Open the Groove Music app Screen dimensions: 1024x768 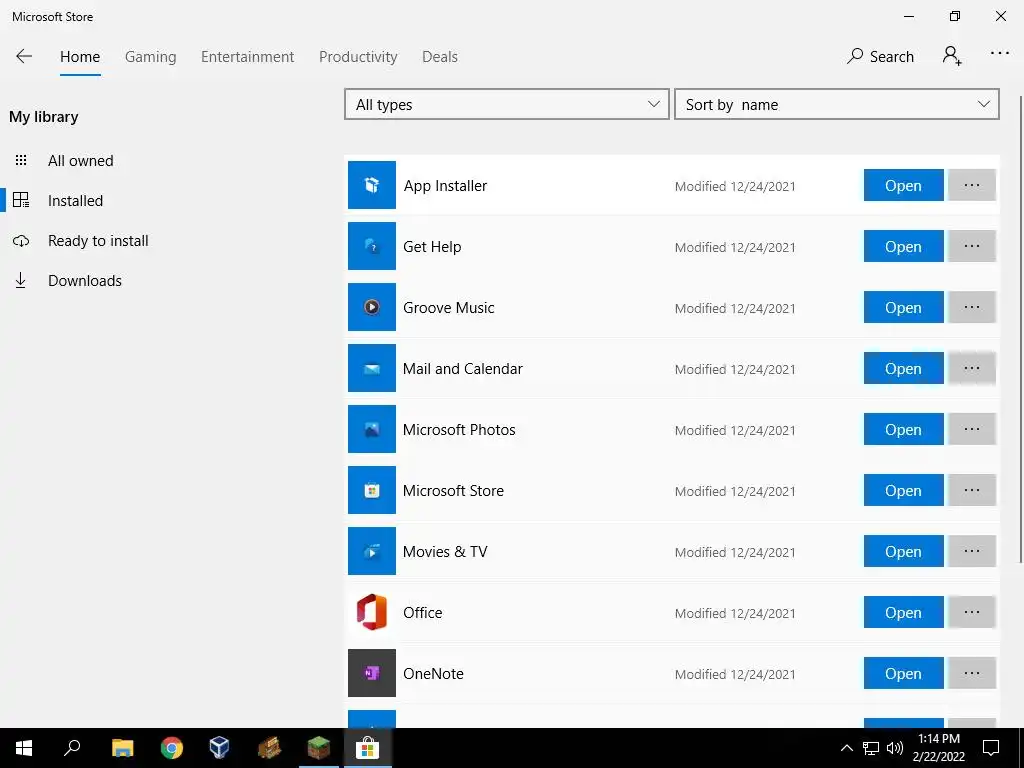click(903, 307)
